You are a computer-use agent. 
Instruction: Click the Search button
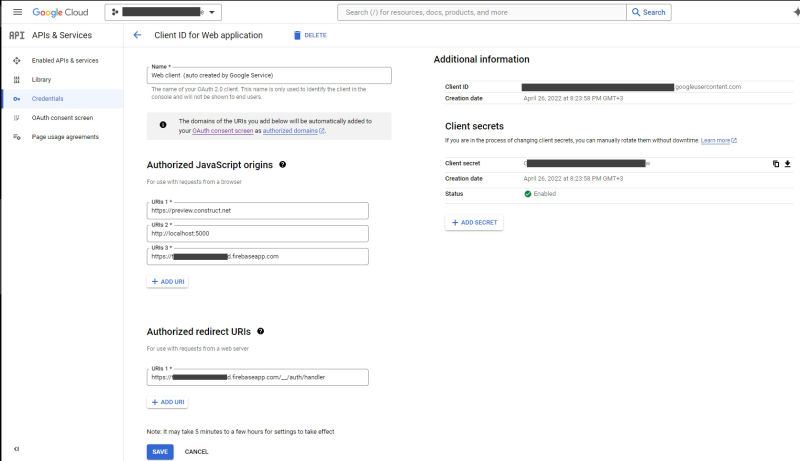[649, 12]
